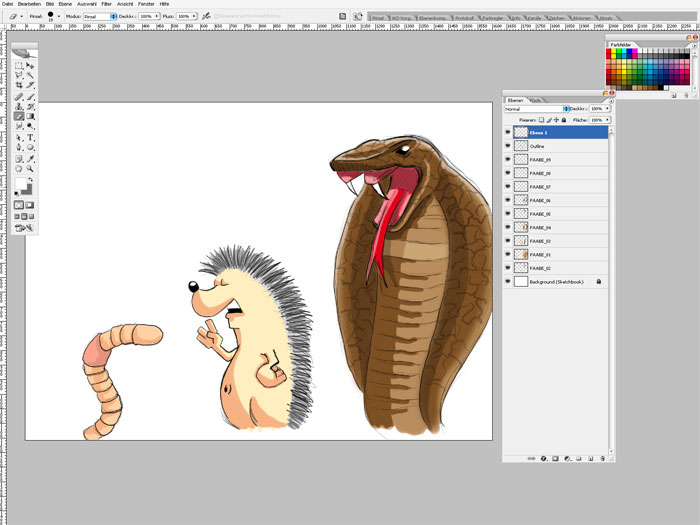
Task: Select the FARBE_06 layer by name
Action: tap(541, 200)
